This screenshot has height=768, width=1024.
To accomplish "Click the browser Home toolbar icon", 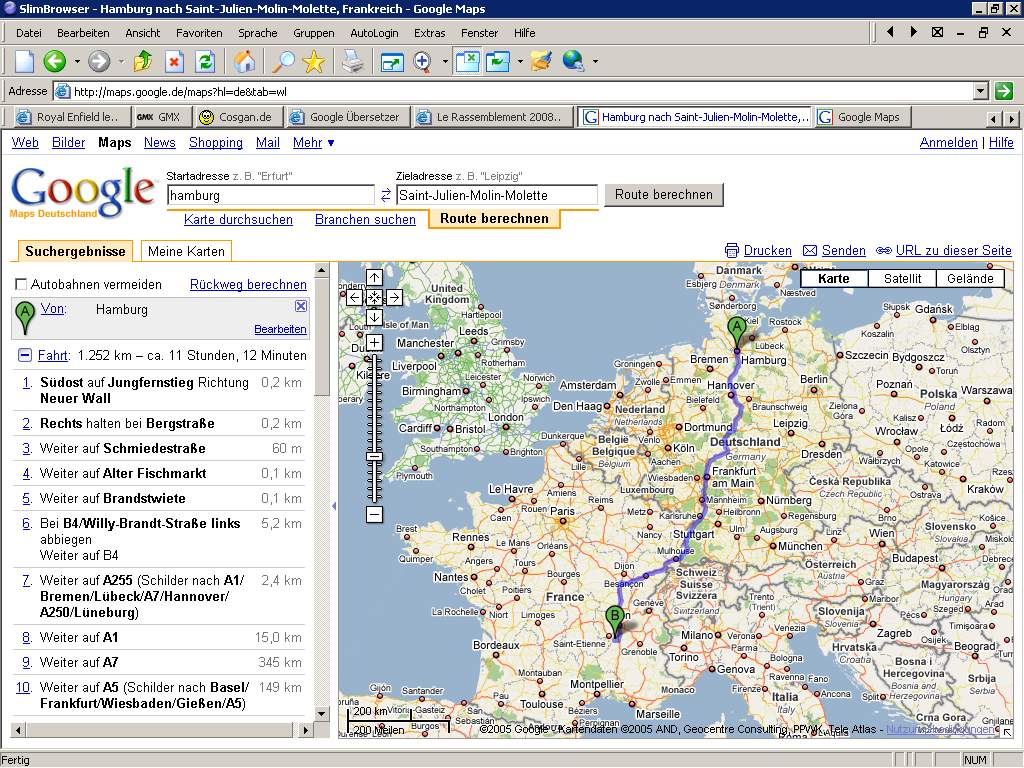I will pos(244,62).
